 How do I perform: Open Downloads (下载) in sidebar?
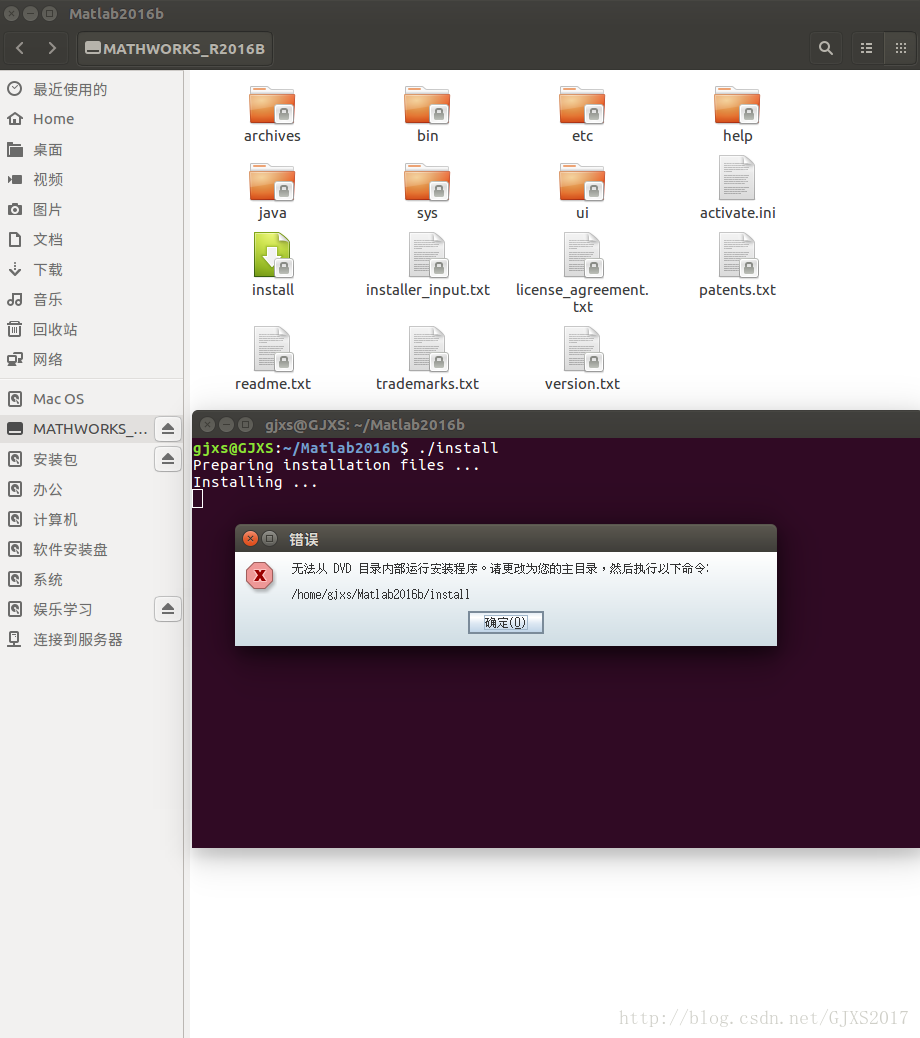point(91,269)
